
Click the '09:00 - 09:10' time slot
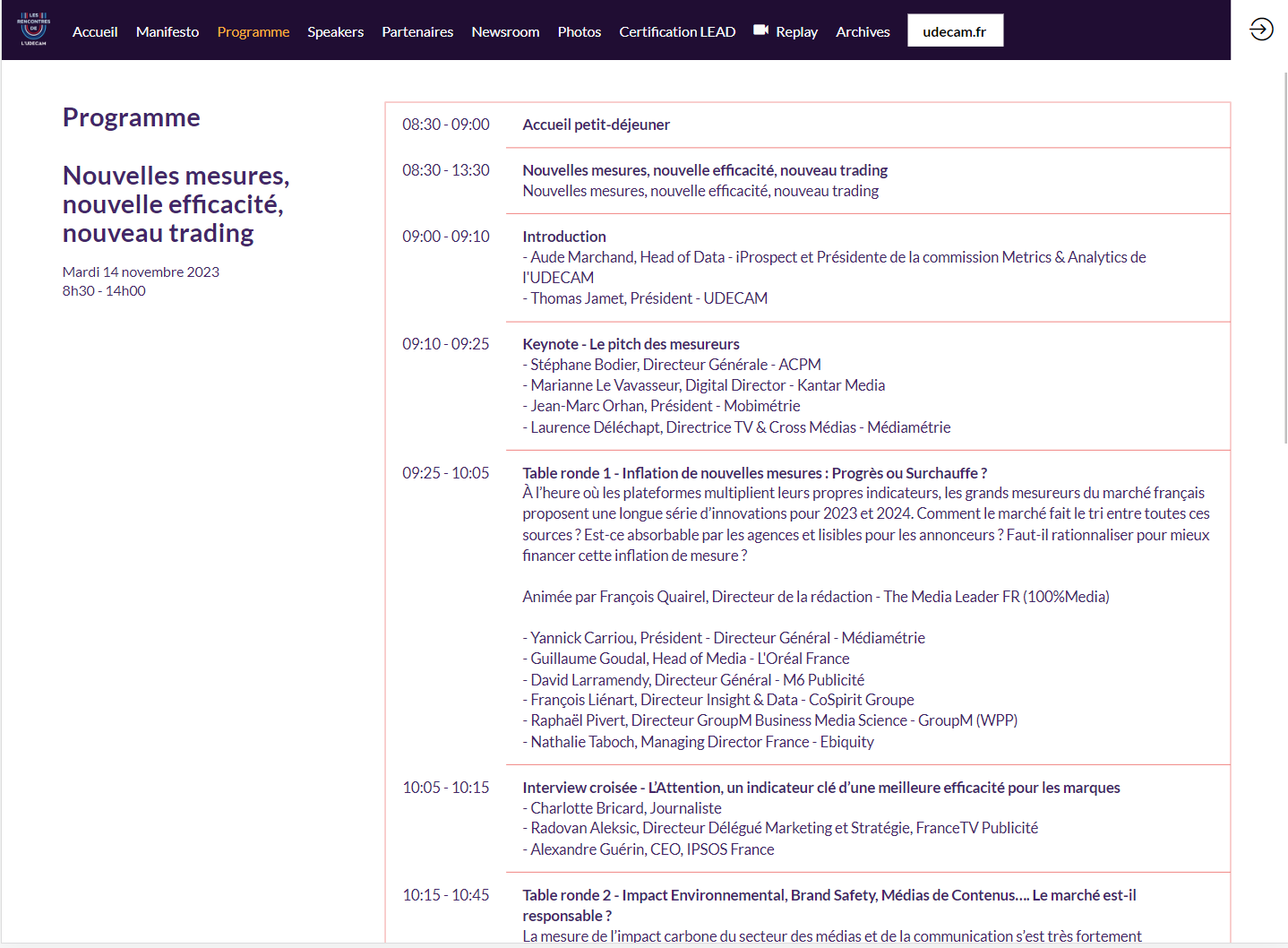click(446, 237)
